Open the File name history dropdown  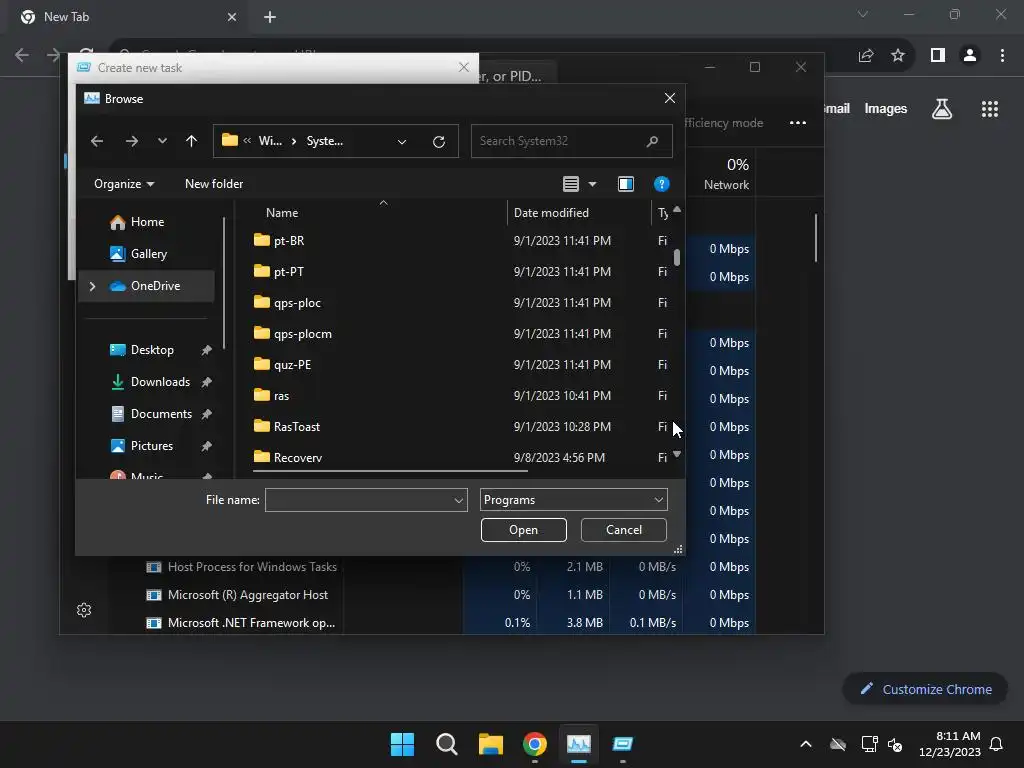(x=458, y=500)
